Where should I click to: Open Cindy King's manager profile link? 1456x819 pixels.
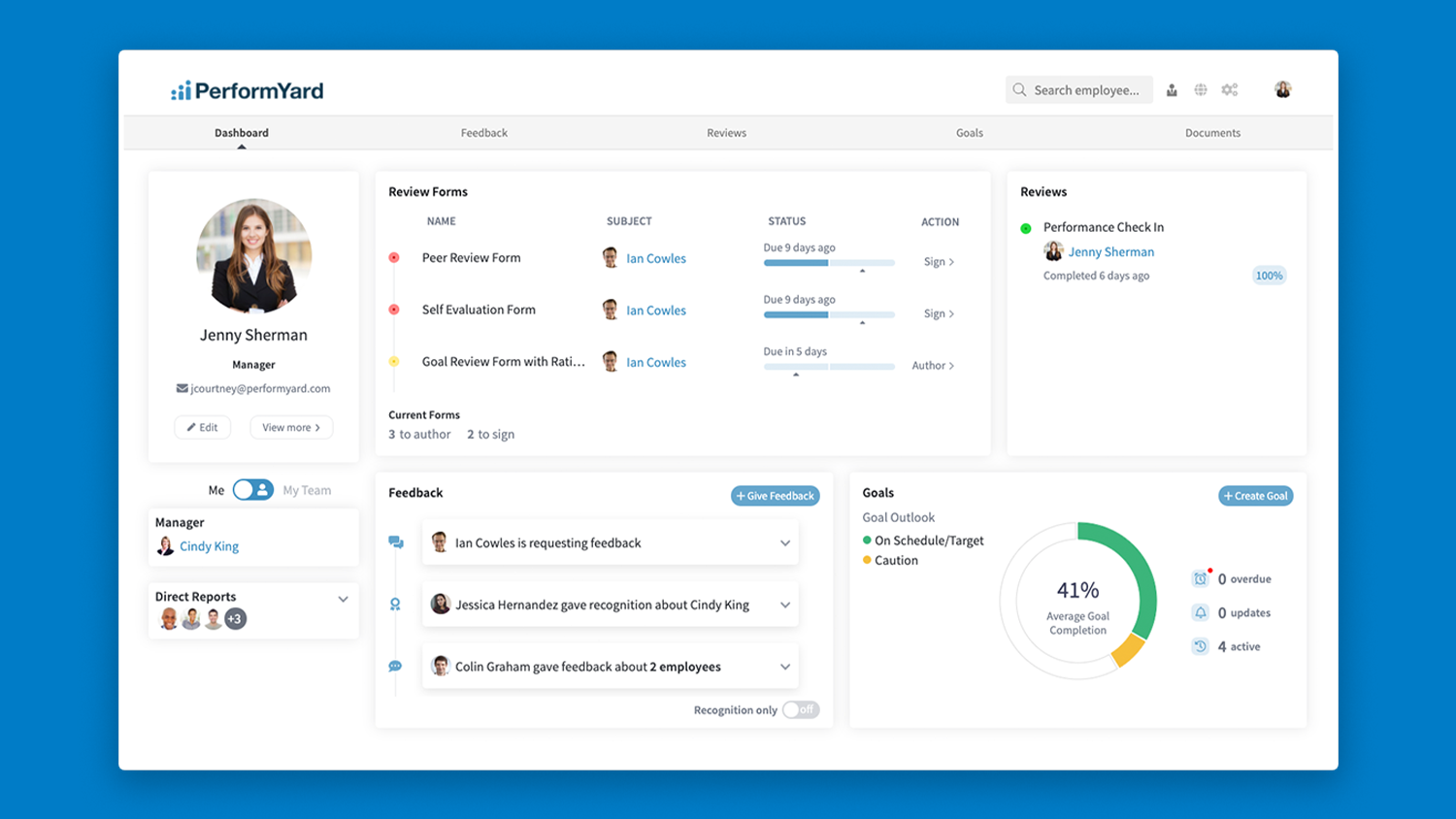[210, 545]
